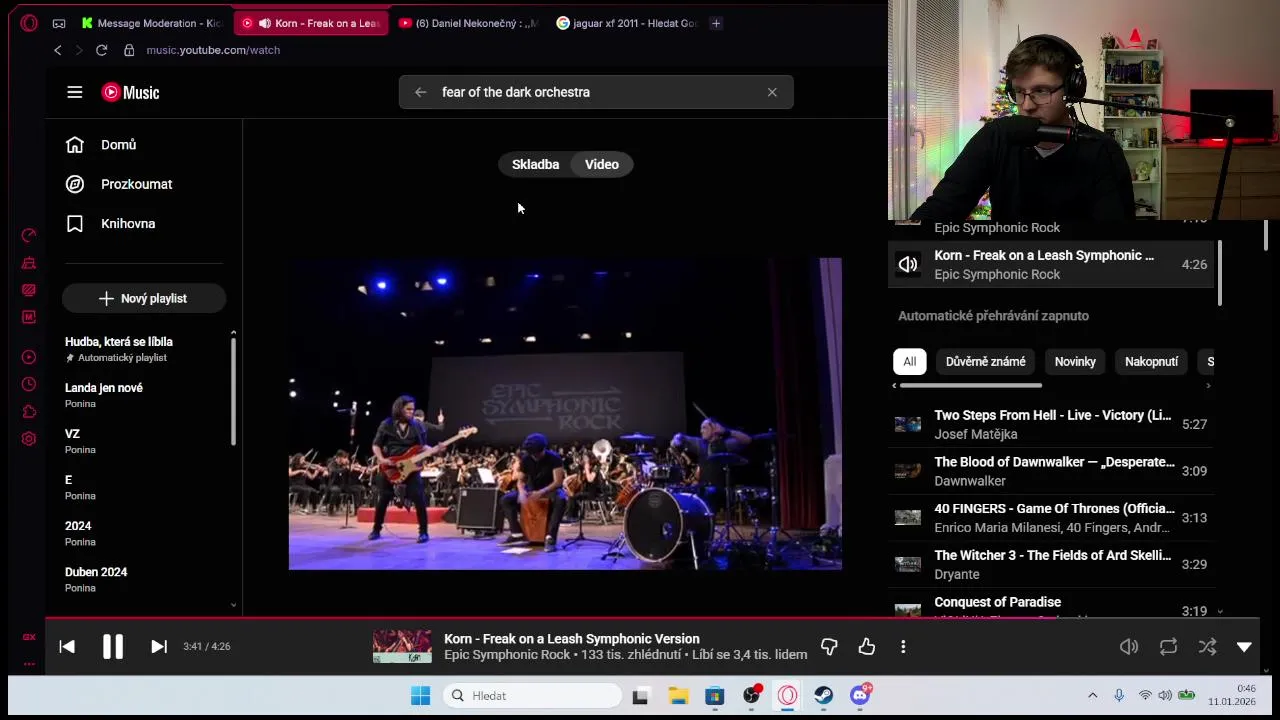Viewport: 1280px width, 720px height.
Task: Open Discord from the taskbar
Action: pos(860,696)
